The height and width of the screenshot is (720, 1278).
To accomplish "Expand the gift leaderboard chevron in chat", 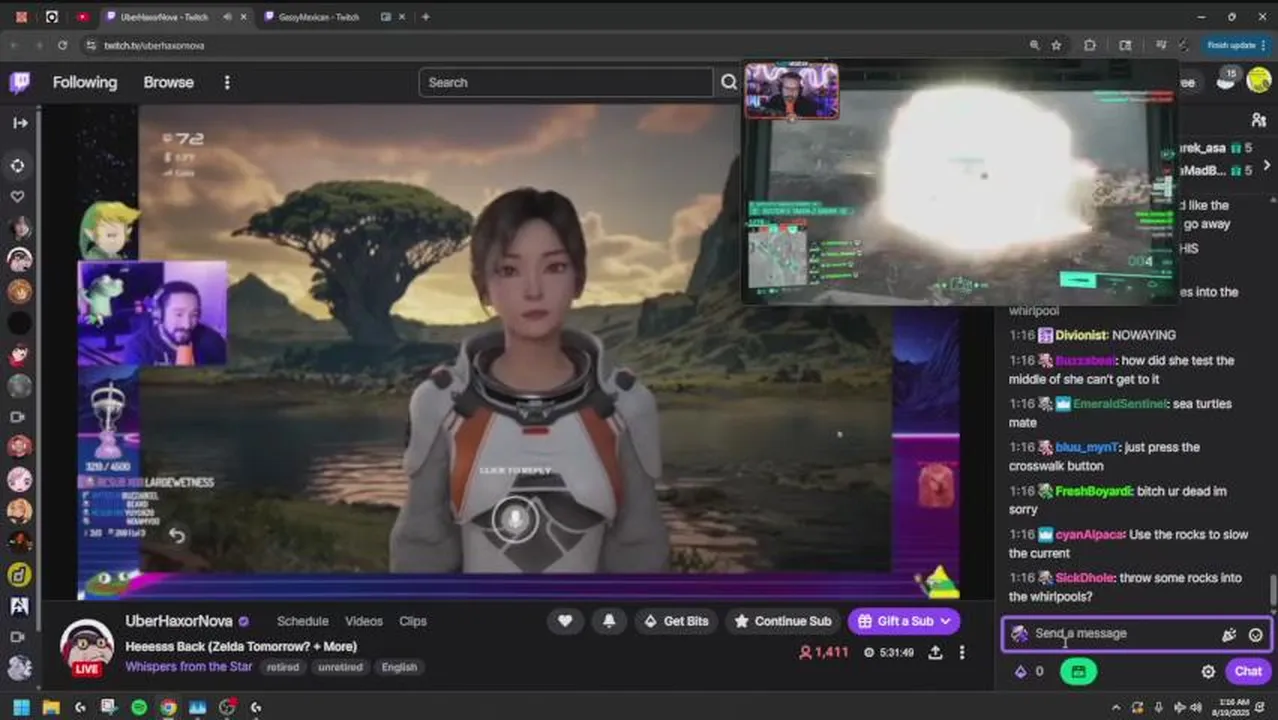I will click(1267, 165).
